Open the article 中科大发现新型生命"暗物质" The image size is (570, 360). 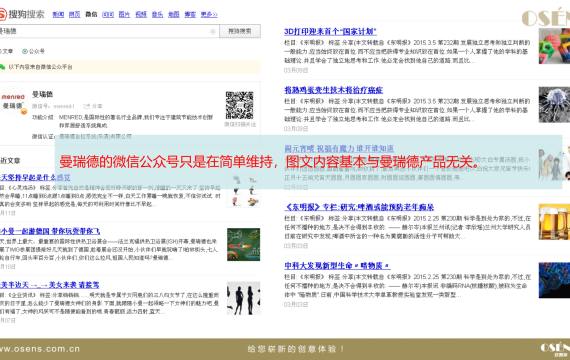click(x=337, y=266)
